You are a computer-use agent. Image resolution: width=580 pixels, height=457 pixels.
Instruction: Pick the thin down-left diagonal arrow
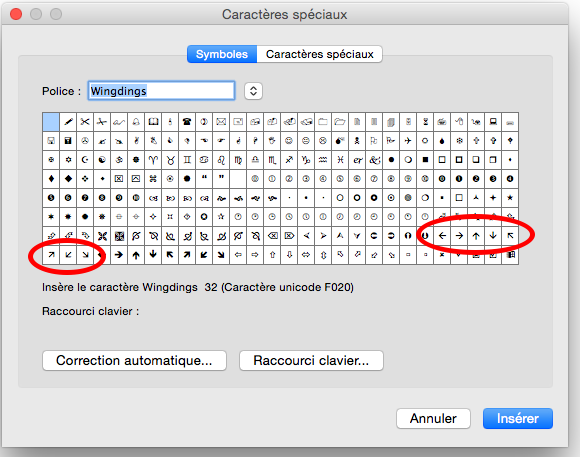(x=68, y=255)
